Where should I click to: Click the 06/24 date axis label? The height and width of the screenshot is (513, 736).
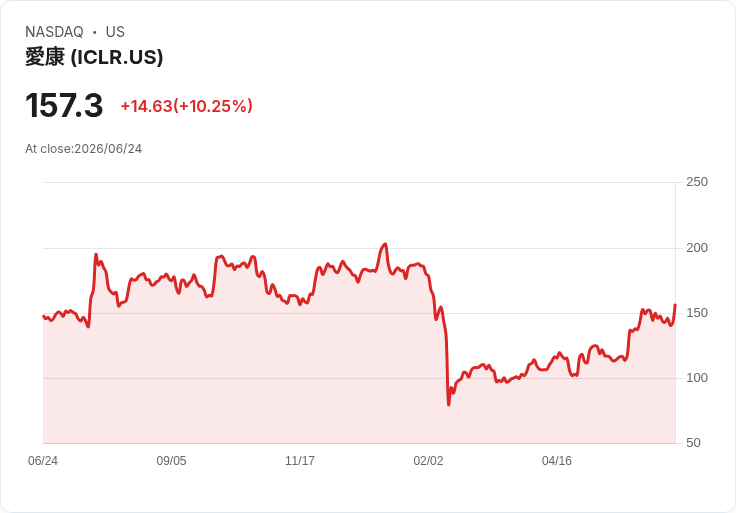click(x=43, y=460)
